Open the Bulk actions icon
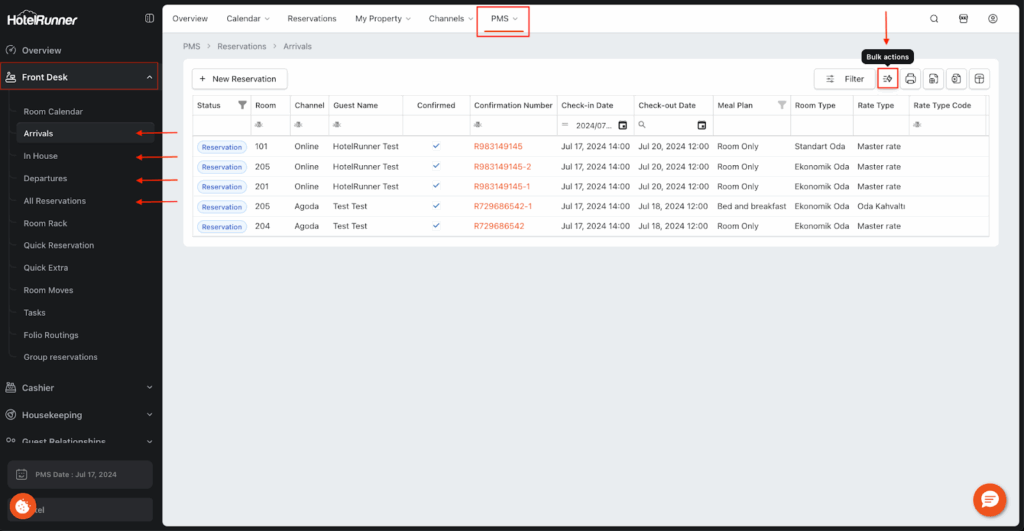The image size is (1024, 531). click(x=887, y=79)
